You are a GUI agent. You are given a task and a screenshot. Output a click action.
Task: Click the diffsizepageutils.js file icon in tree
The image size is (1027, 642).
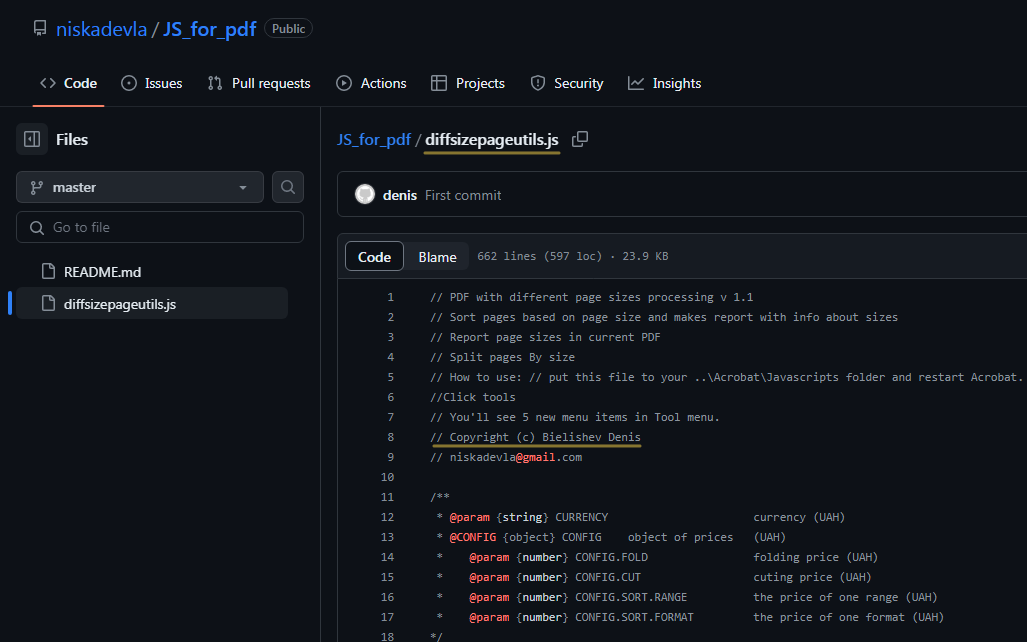point(47,303)
